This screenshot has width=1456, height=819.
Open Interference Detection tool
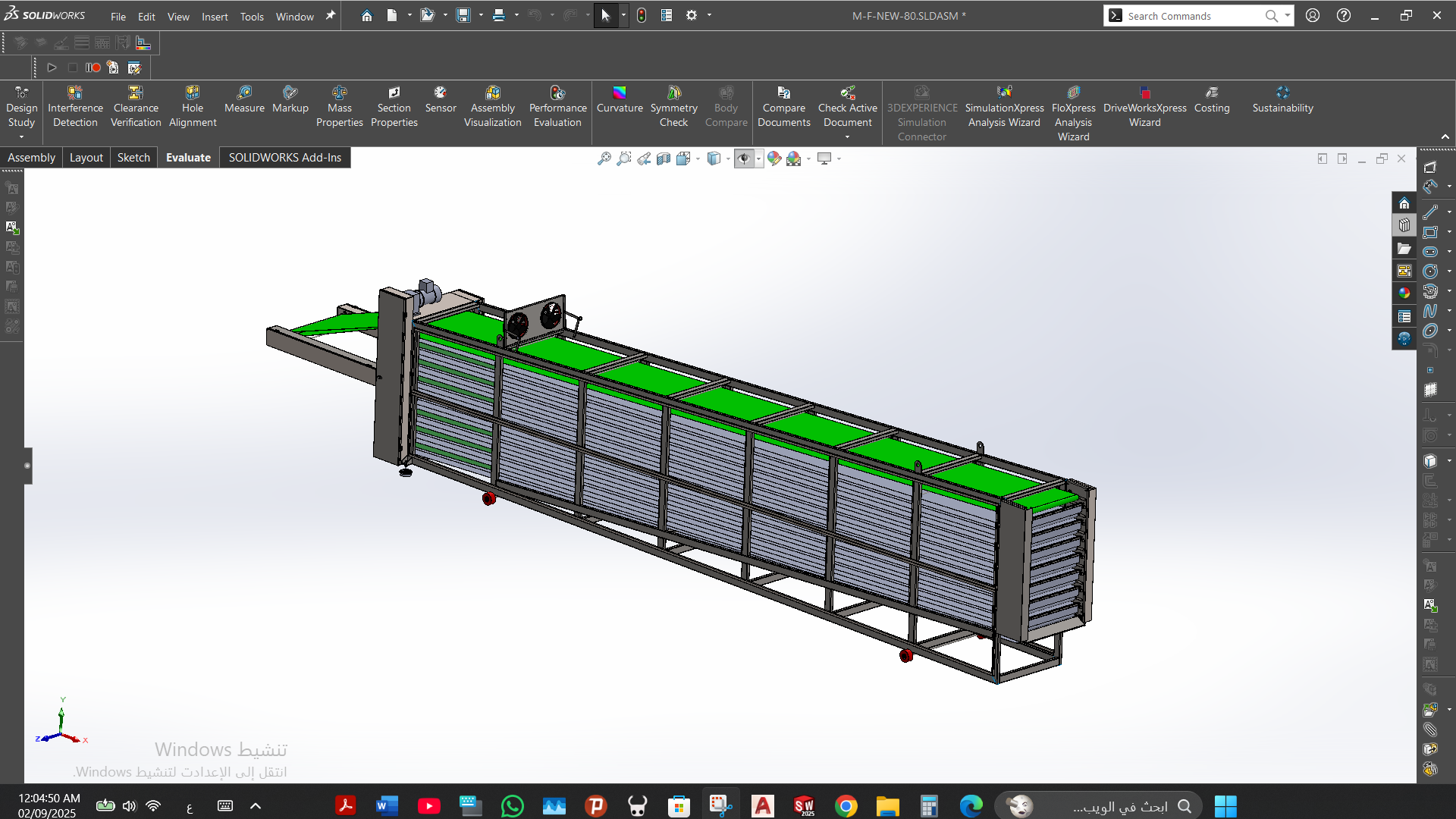point(75,106)
